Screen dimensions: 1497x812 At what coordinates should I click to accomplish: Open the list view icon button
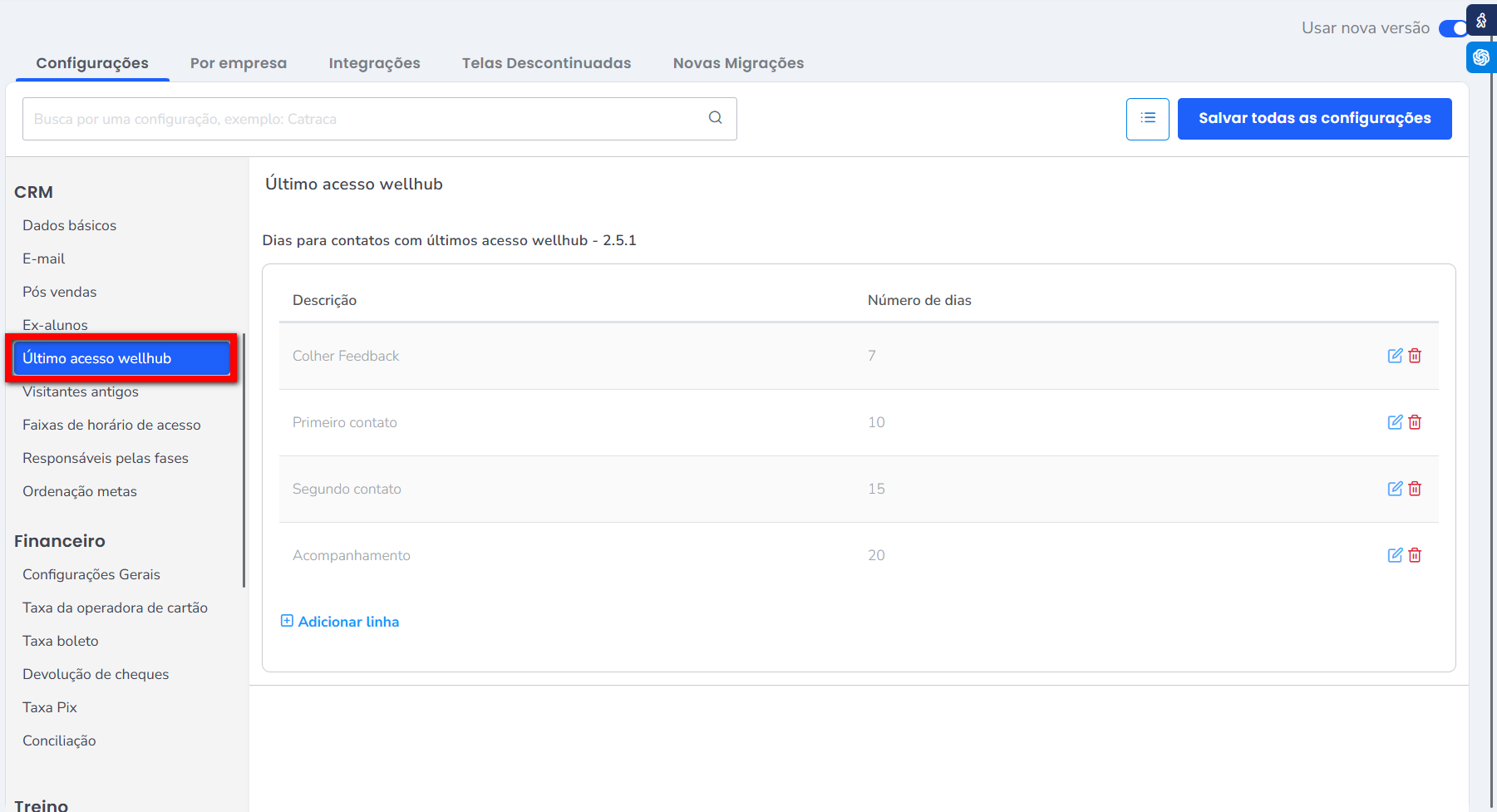point(1147,119)
